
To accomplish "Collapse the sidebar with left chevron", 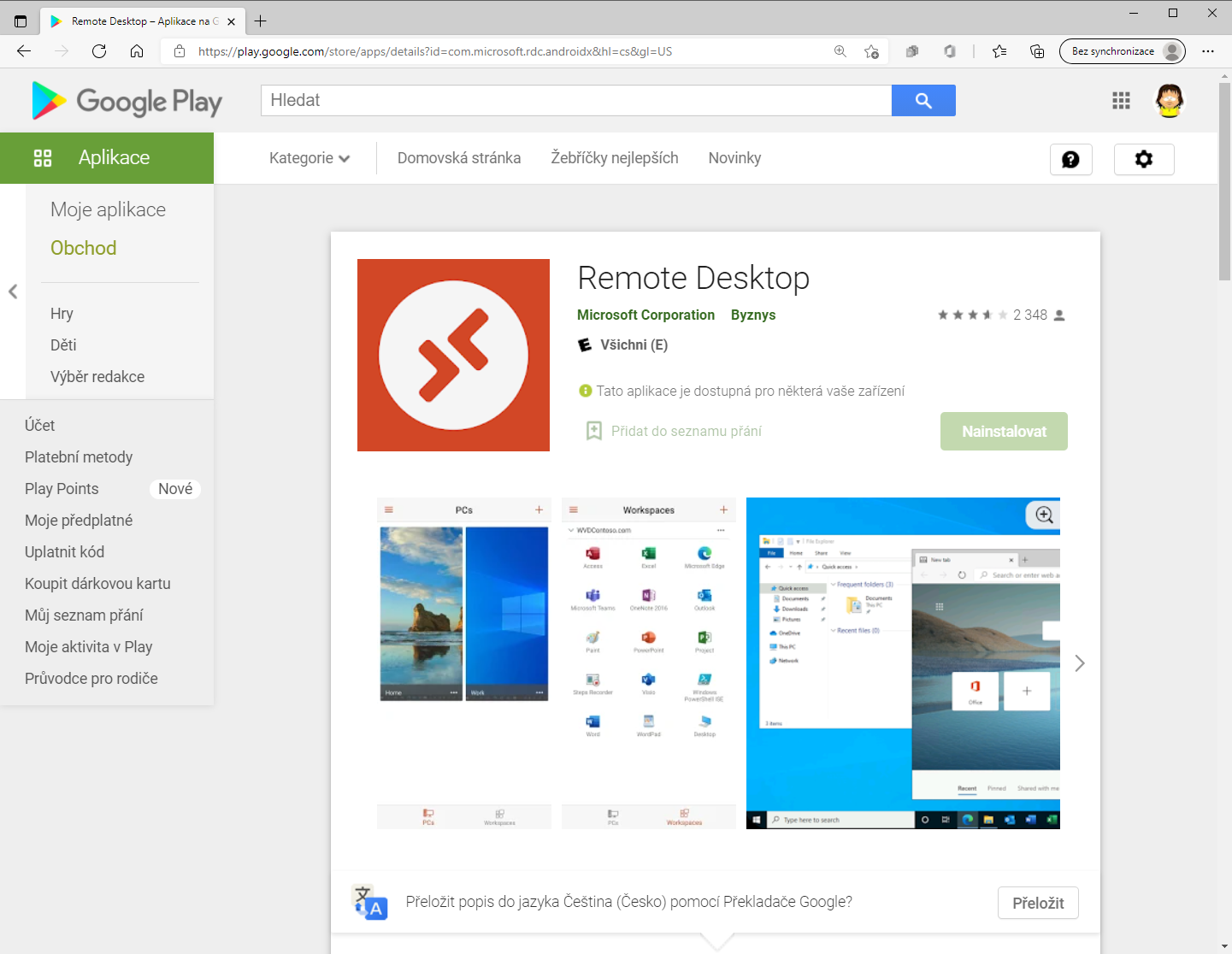I will 13,291.
